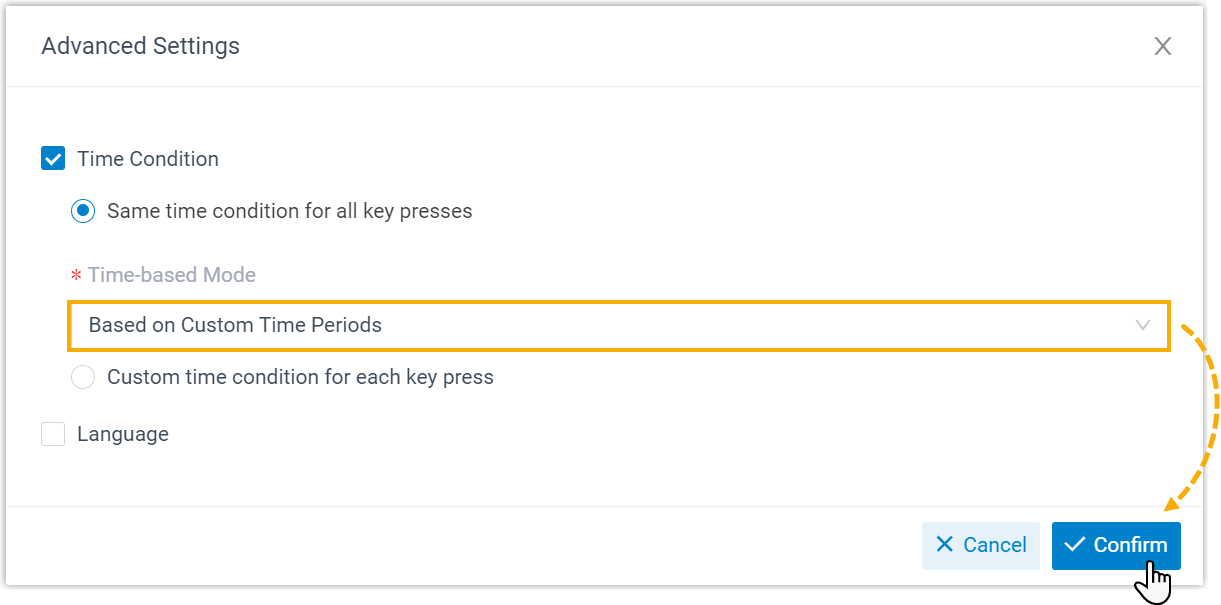
Task: Click the Advanced Settings dialog title
Action: 140,45
